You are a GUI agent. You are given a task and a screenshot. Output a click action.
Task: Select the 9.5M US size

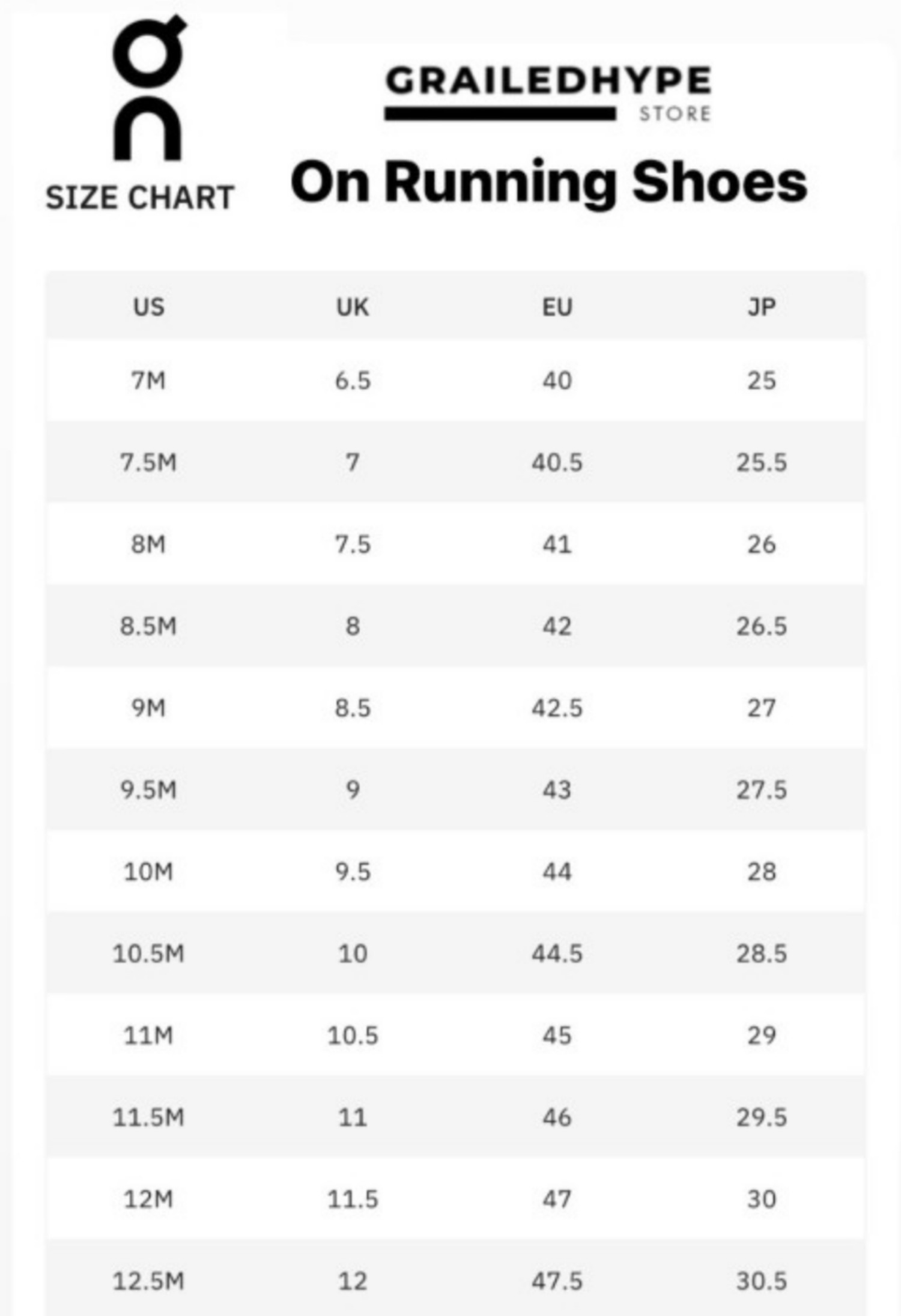tap(148, 789)
